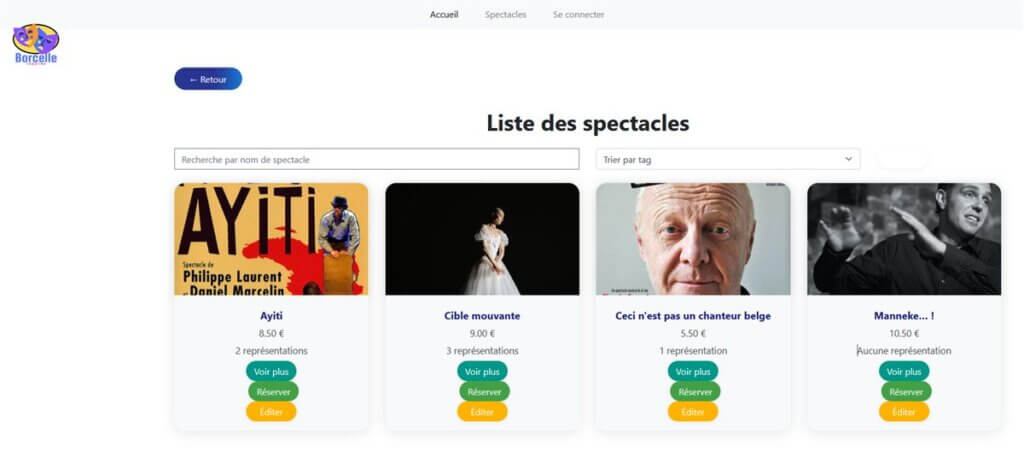Select the Cible mouvante ballerina image

click(482, 239)
